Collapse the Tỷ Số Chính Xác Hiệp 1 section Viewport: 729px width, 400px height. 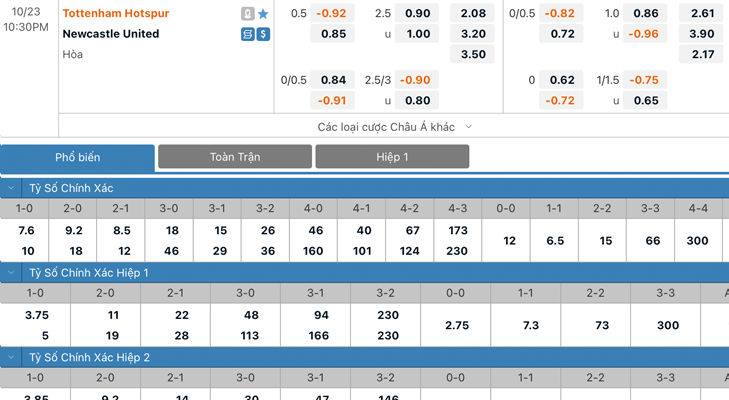click(x=11, y=273)
